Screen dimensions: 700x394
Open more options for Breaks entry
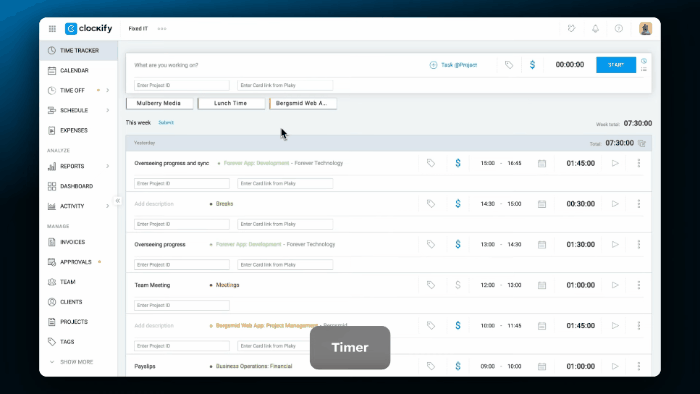tap(639, 204)
